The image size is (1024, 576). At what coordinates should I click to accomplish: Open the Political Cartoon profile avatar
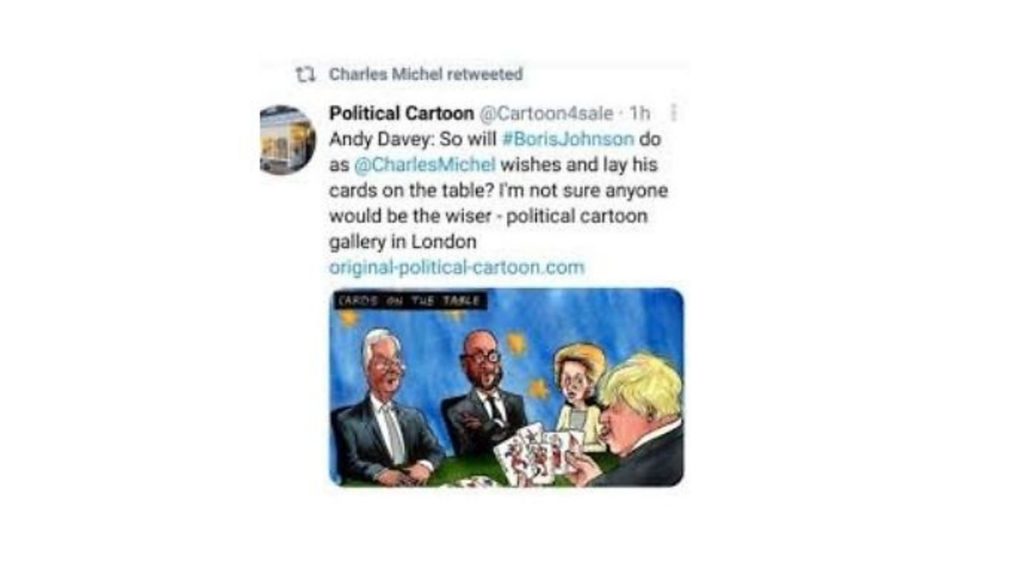(287, 140)
